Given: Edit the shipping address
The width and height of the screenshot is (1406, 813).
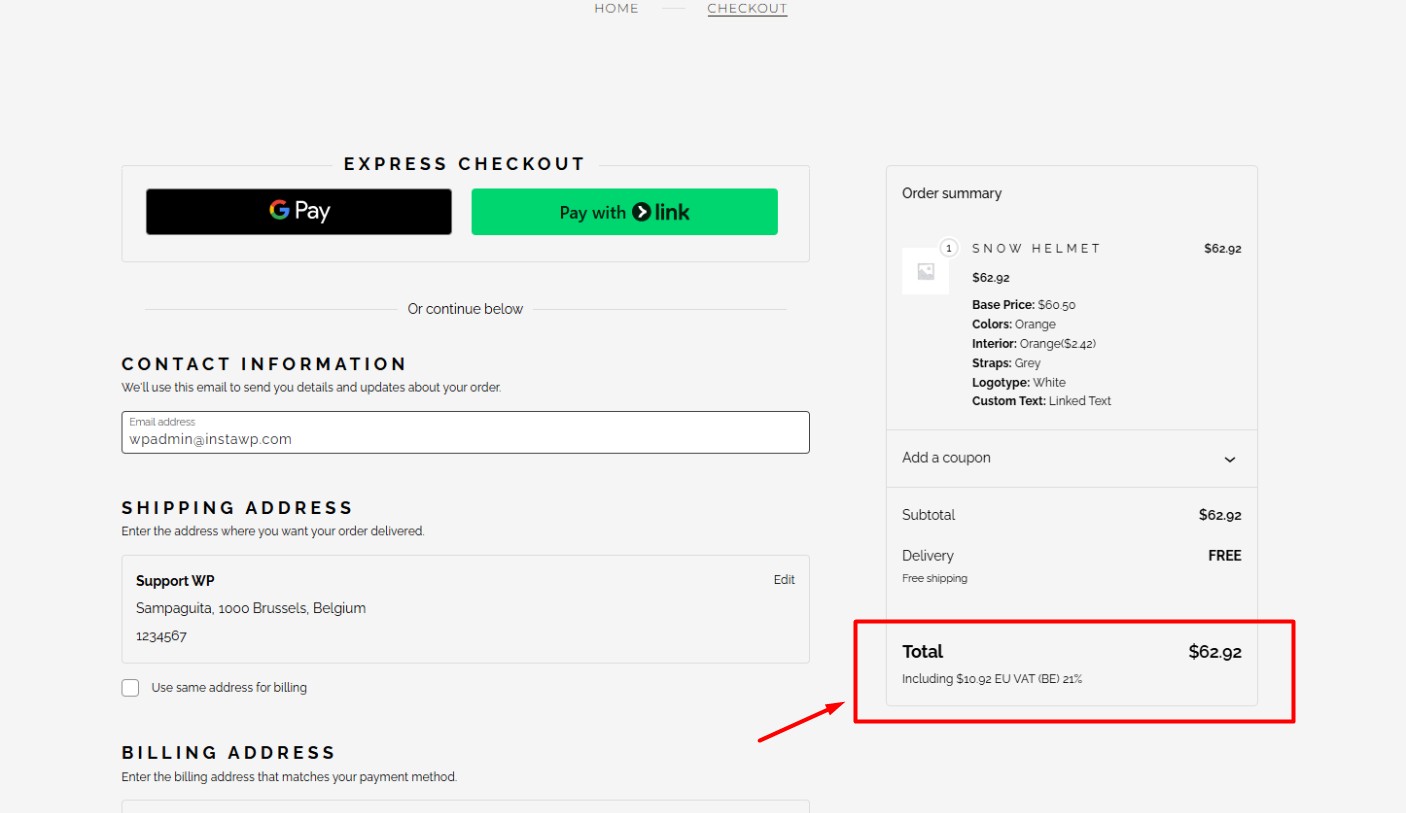Looking at the screenshot, I should point(784,580).
